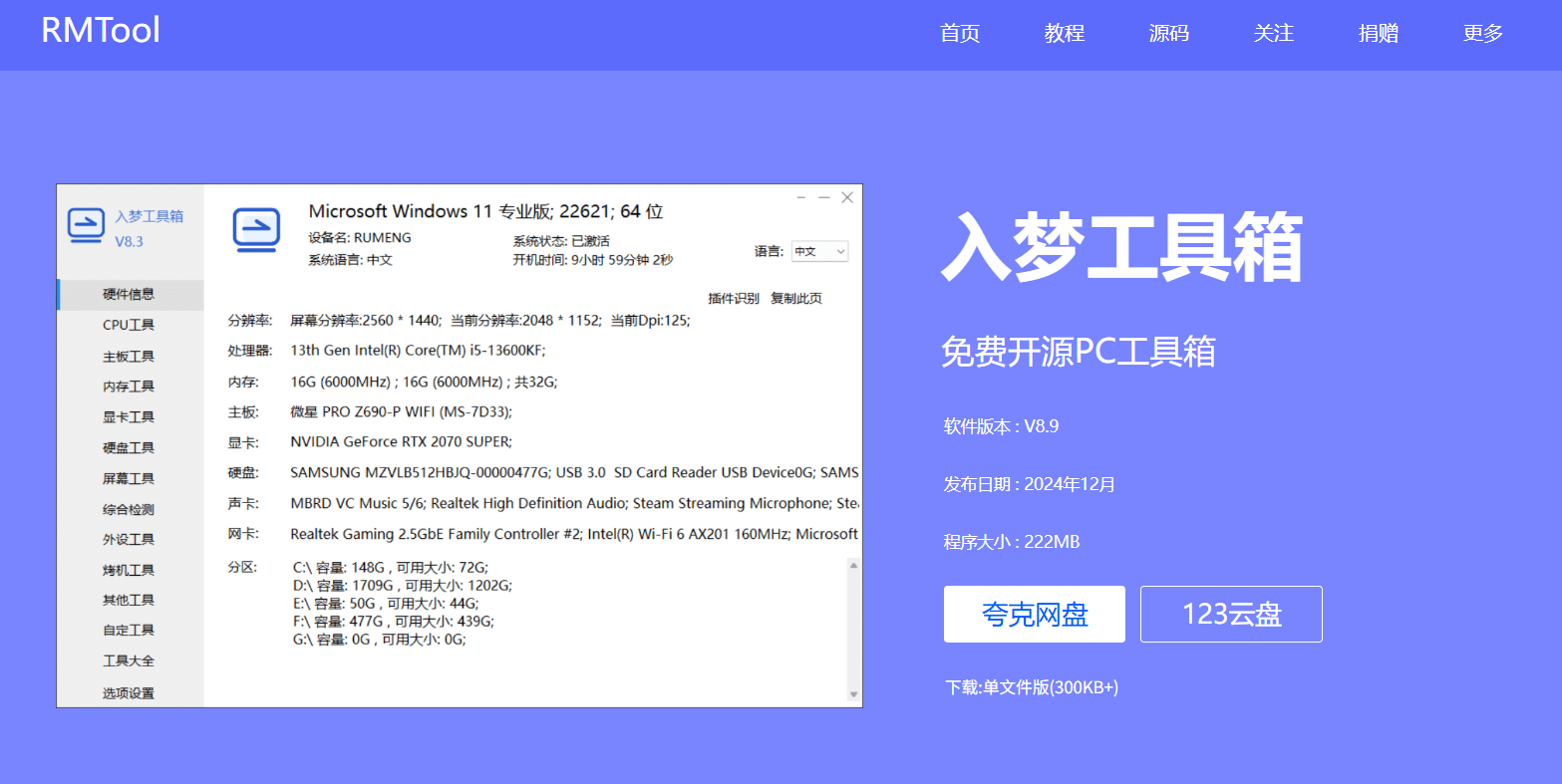The width and height of the screenshot is (1562, 784).
Task: Click the partition list scroll-up arrow
Action: 853,566
